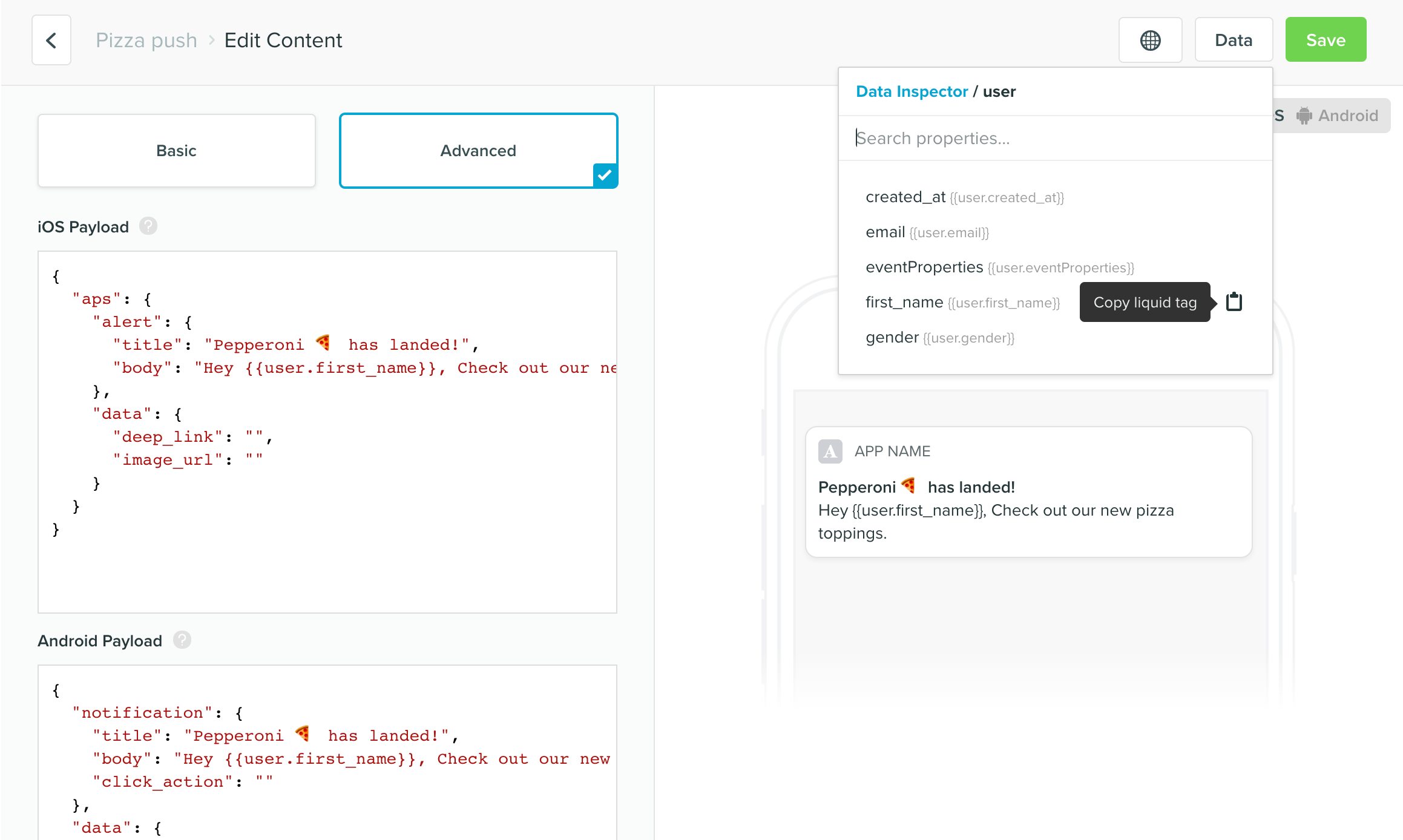Switch preview to Android tab
This screenshot has height=840, width=1403.
pyautogui.click(x=1347, y=116)
